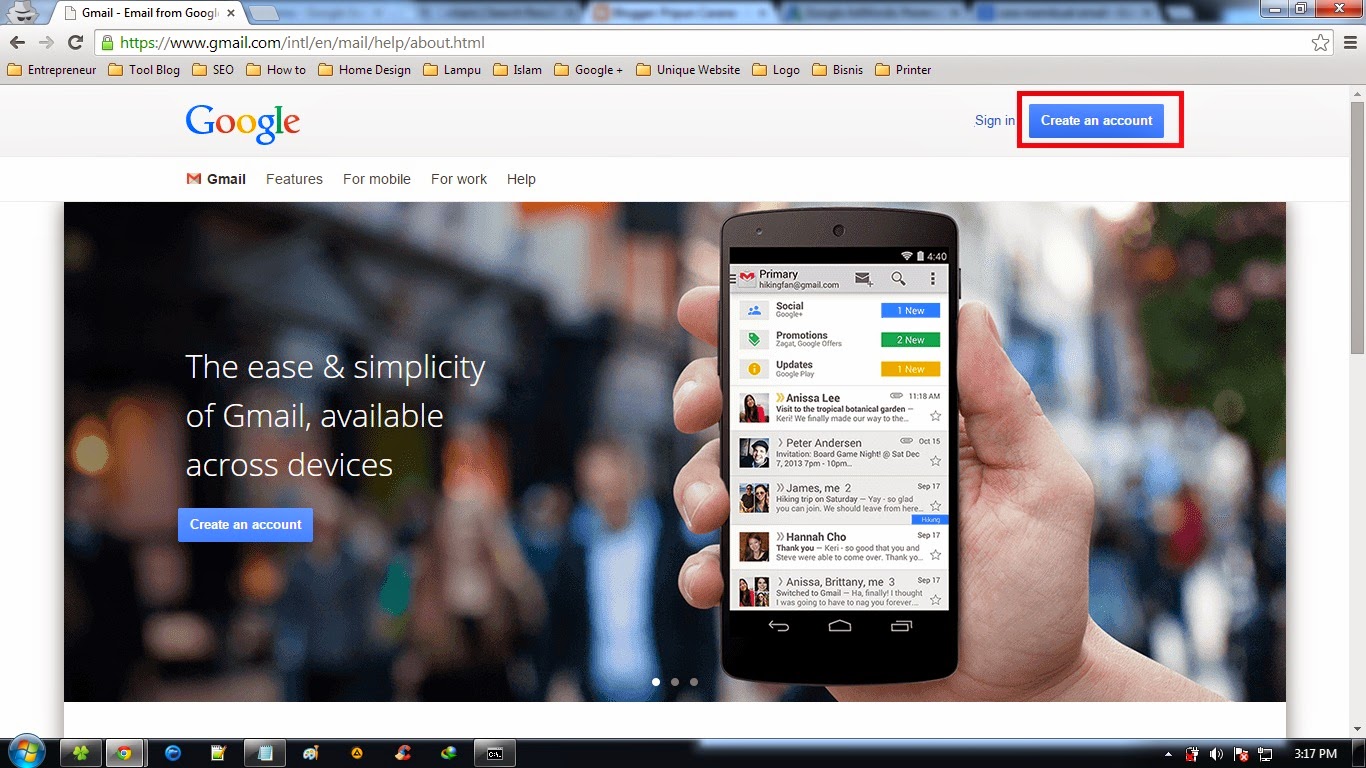The image size is (1366, 768).
Task: Open the Lampu bookmark folder
Action: 452,70
